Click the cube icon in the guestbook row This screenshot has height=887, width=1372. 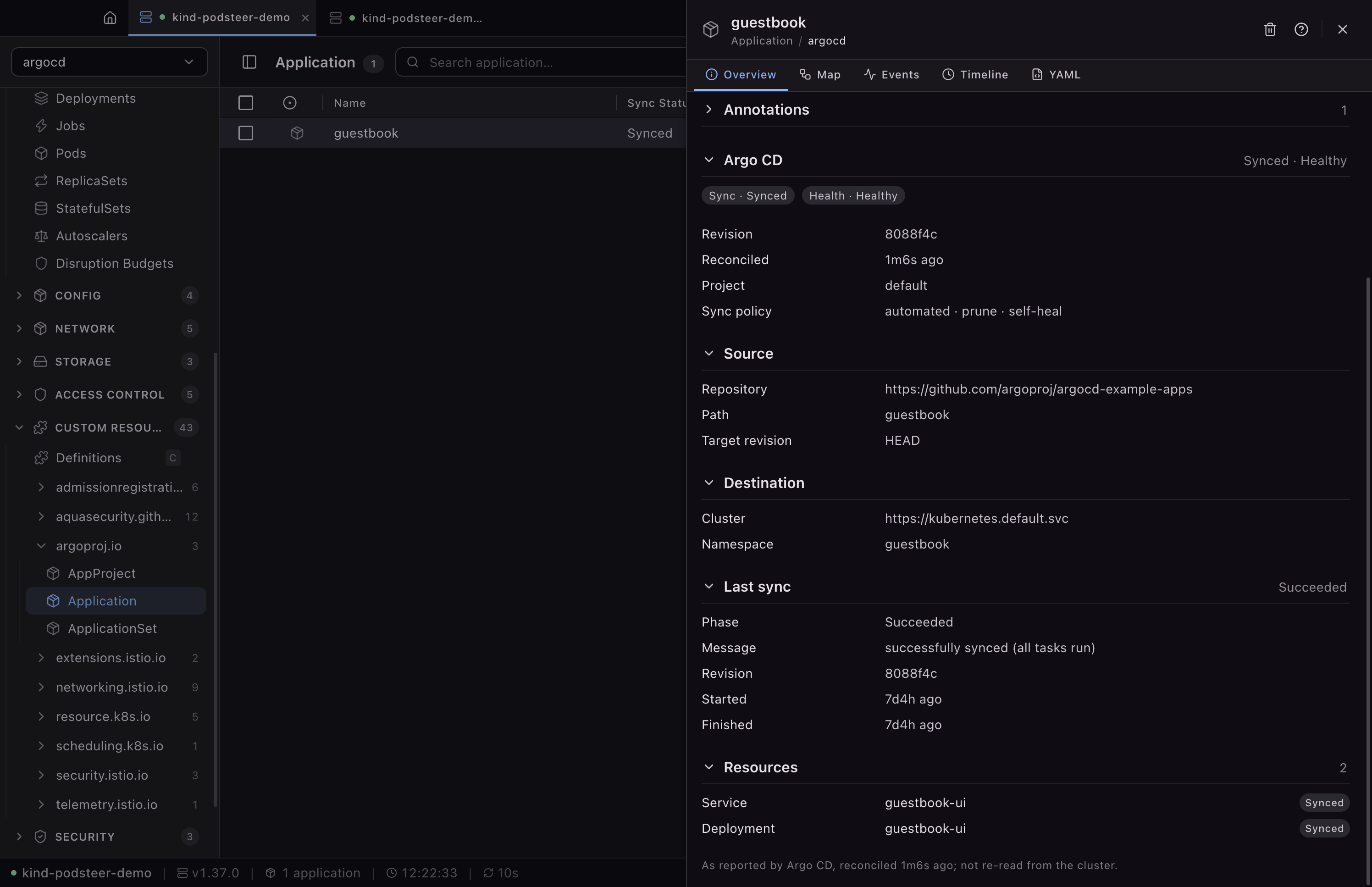point(297,133)
